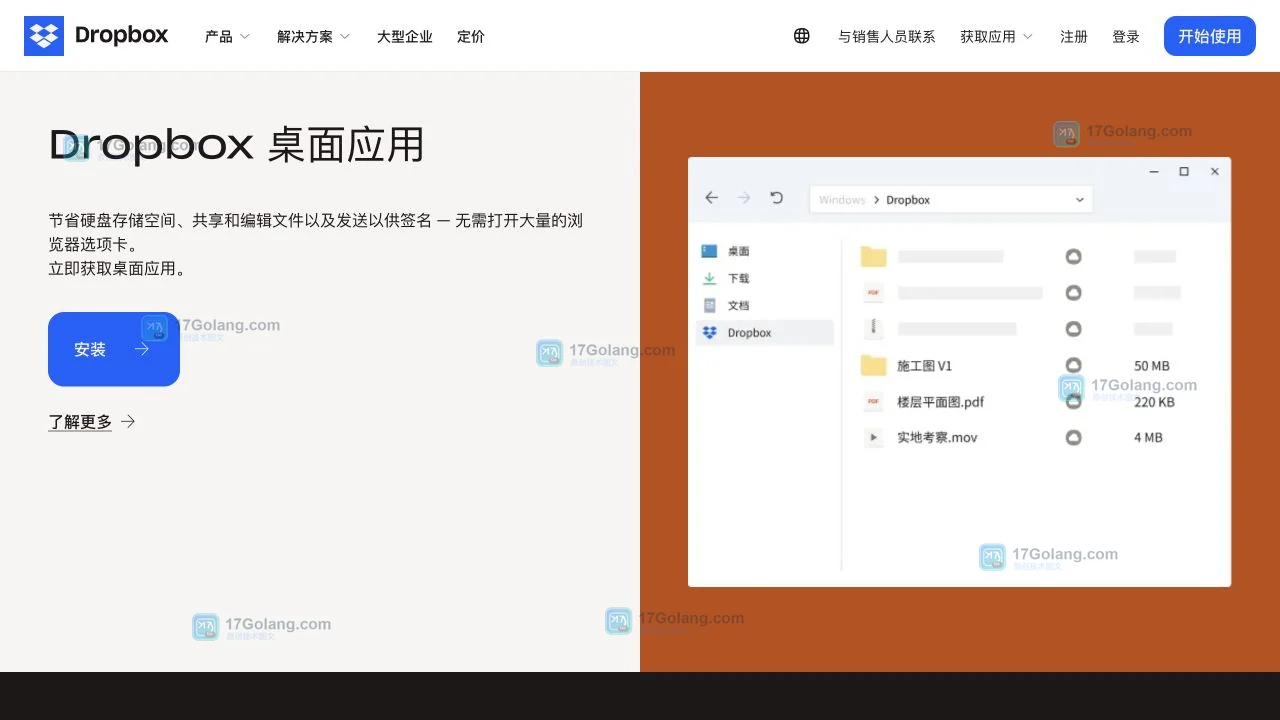Select 文档 in the explorer sidebar
1280x720 pixels.
point(764,305)
